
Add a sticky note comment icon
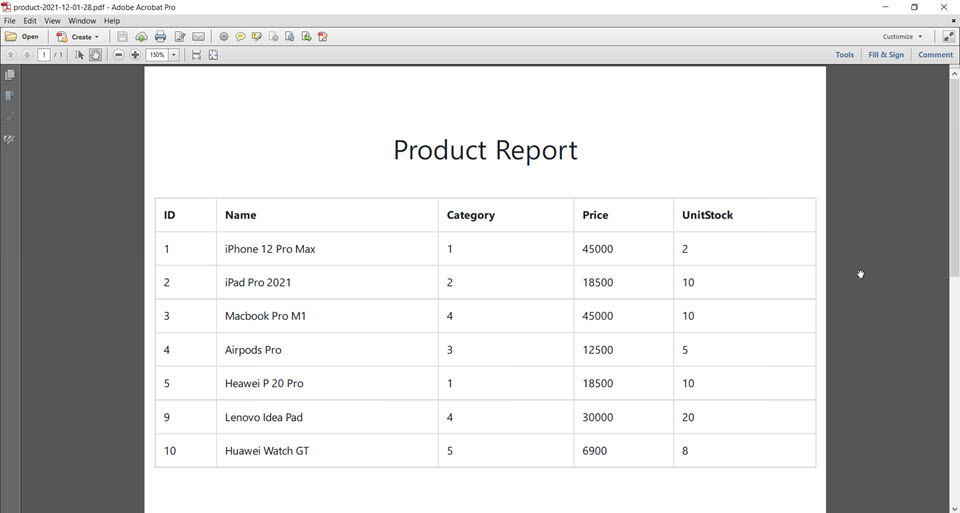tap(240, 37)
